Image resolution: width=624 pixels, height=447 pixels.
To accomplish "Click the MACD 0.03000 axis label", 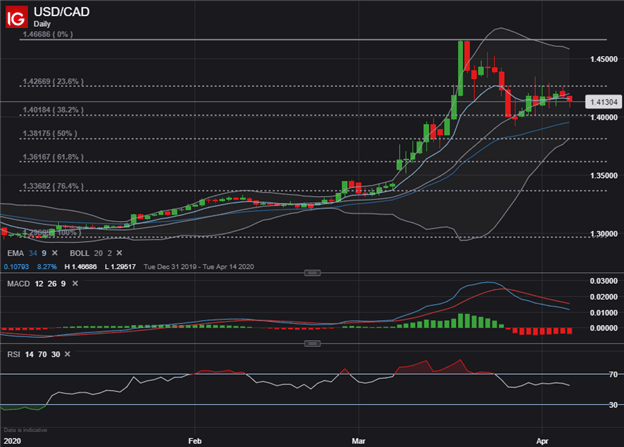I will click(604, 281).
